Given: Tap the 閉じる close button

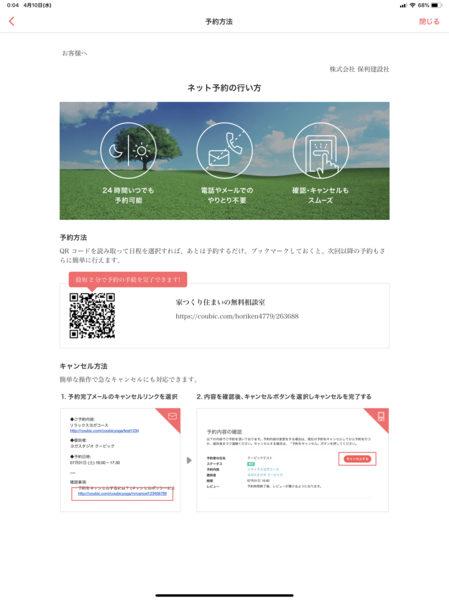Looking at the screenshot, I should (x=429, y=21).
